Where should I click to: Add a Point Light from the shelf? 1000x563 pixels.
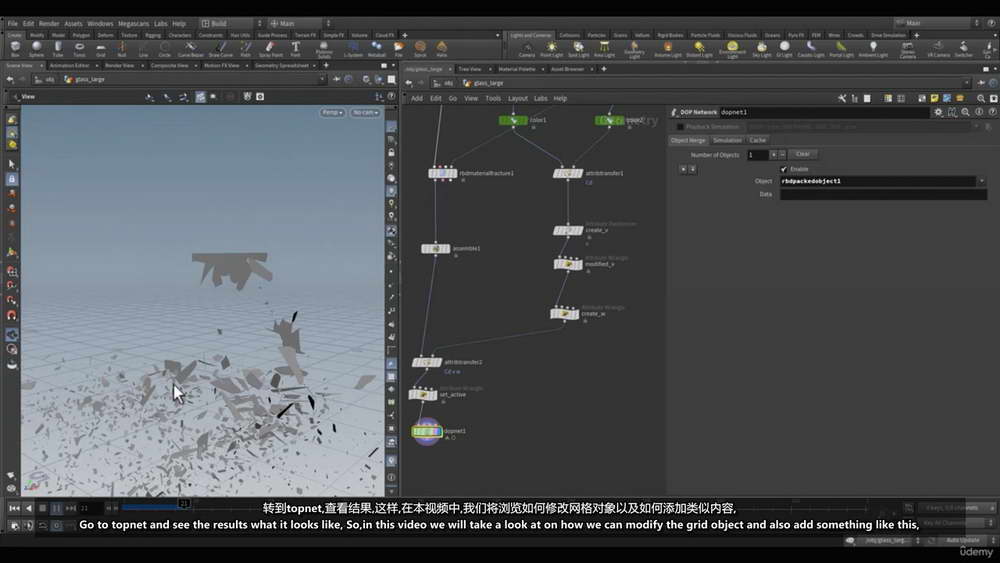(552, 49)
